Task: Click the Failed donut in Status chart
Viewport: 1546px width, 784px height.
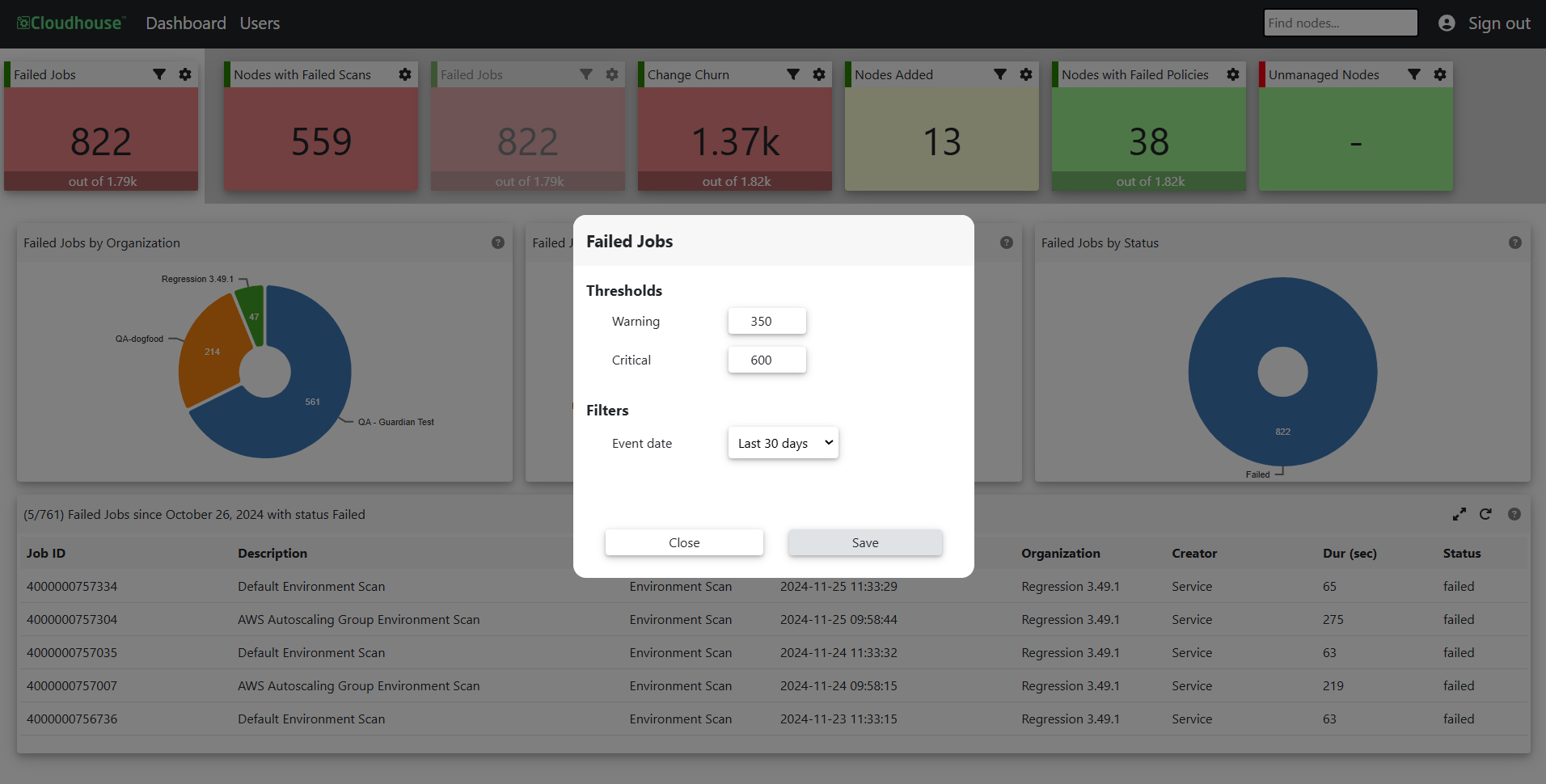Action: (1283, 432)
